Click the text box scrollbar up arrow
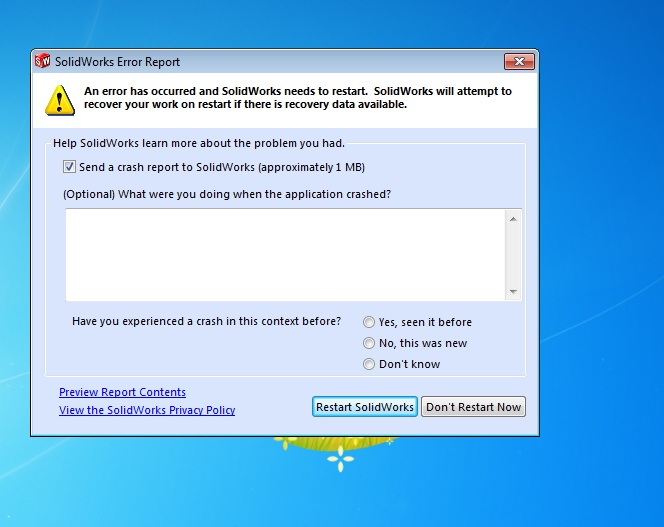Viewport: 664px width, 527px height. (513, 219)
